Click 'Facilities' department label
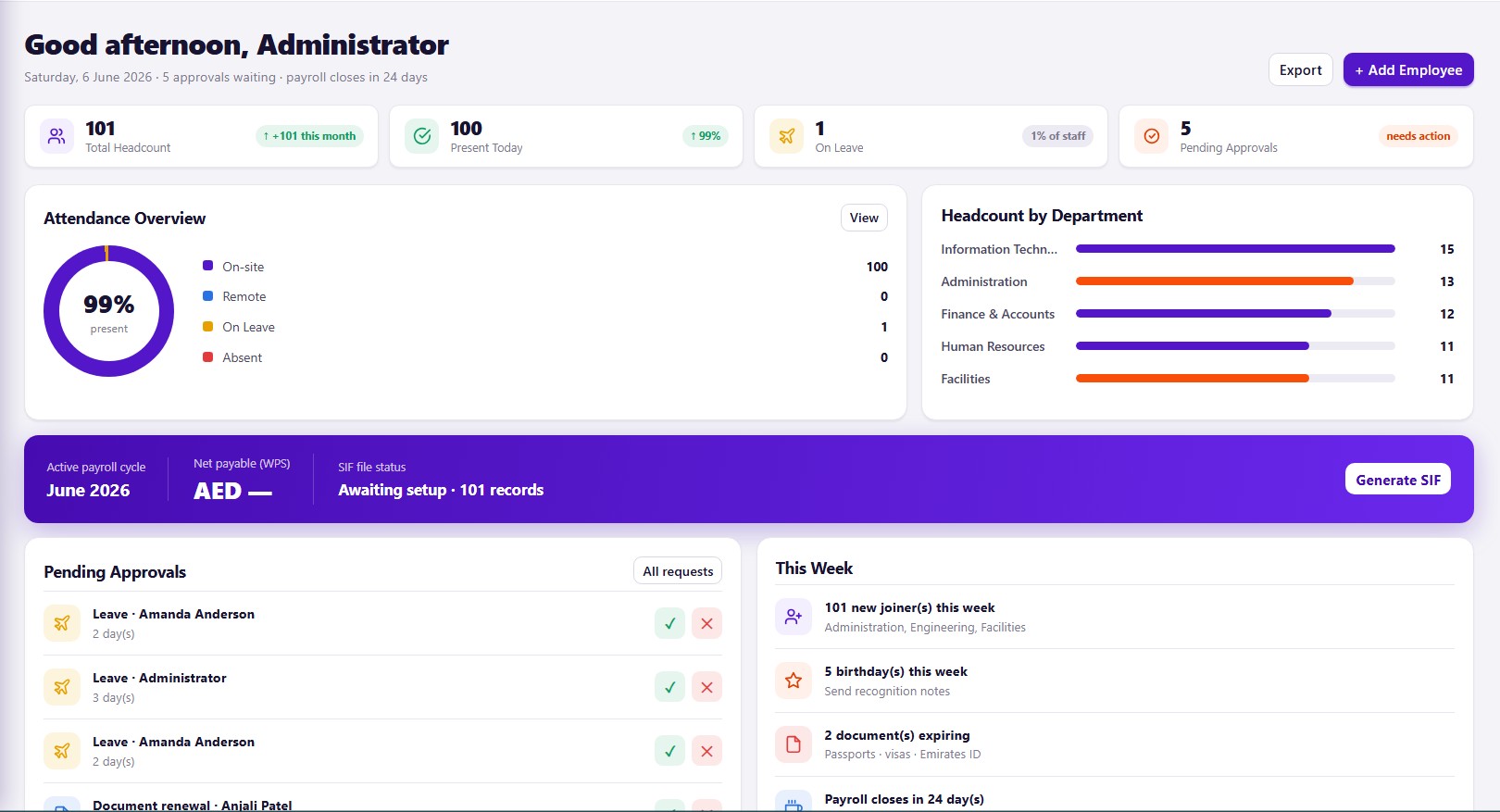This screenshot has width=1500, height=812. 966,379
